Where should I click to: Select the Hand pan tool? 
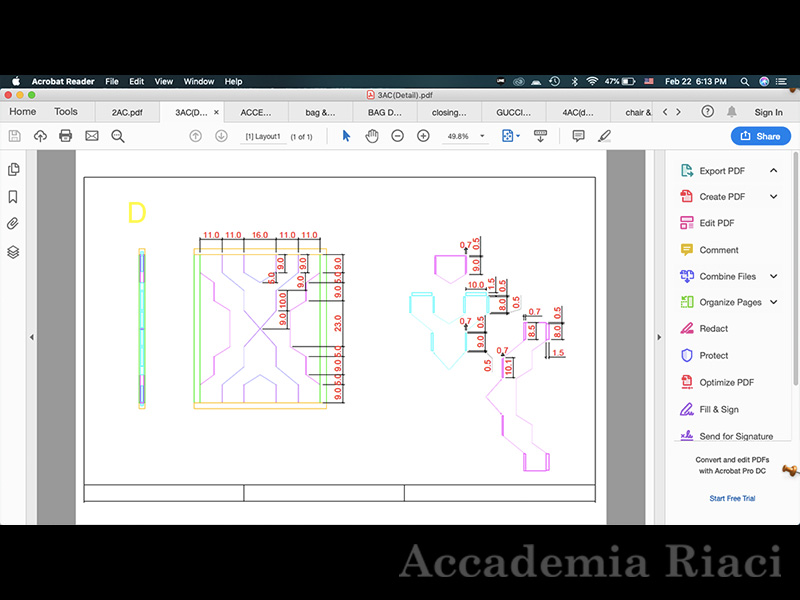coord(372,136)
